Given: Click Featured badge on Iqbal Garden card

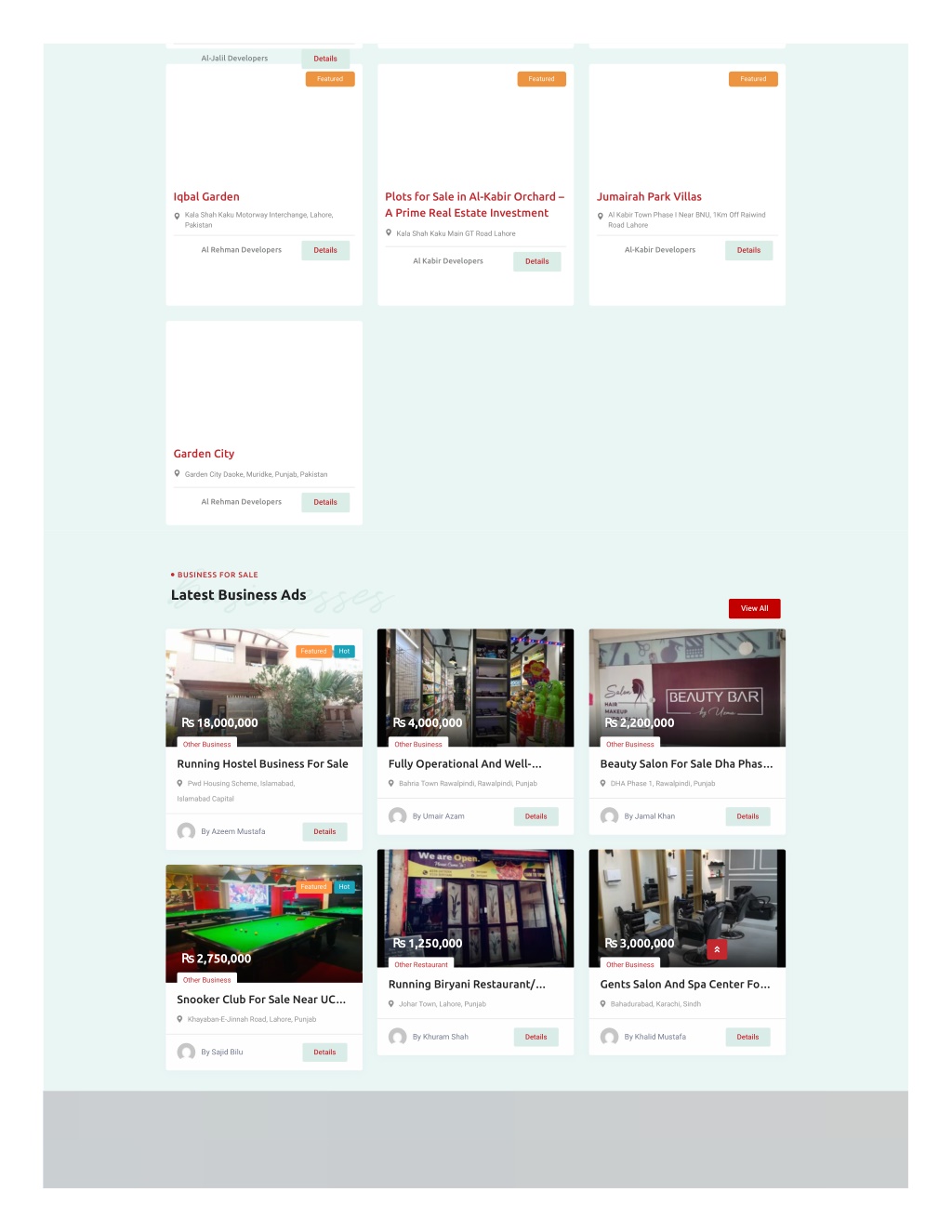Looking at the screenshot, I should coord(330,79).
